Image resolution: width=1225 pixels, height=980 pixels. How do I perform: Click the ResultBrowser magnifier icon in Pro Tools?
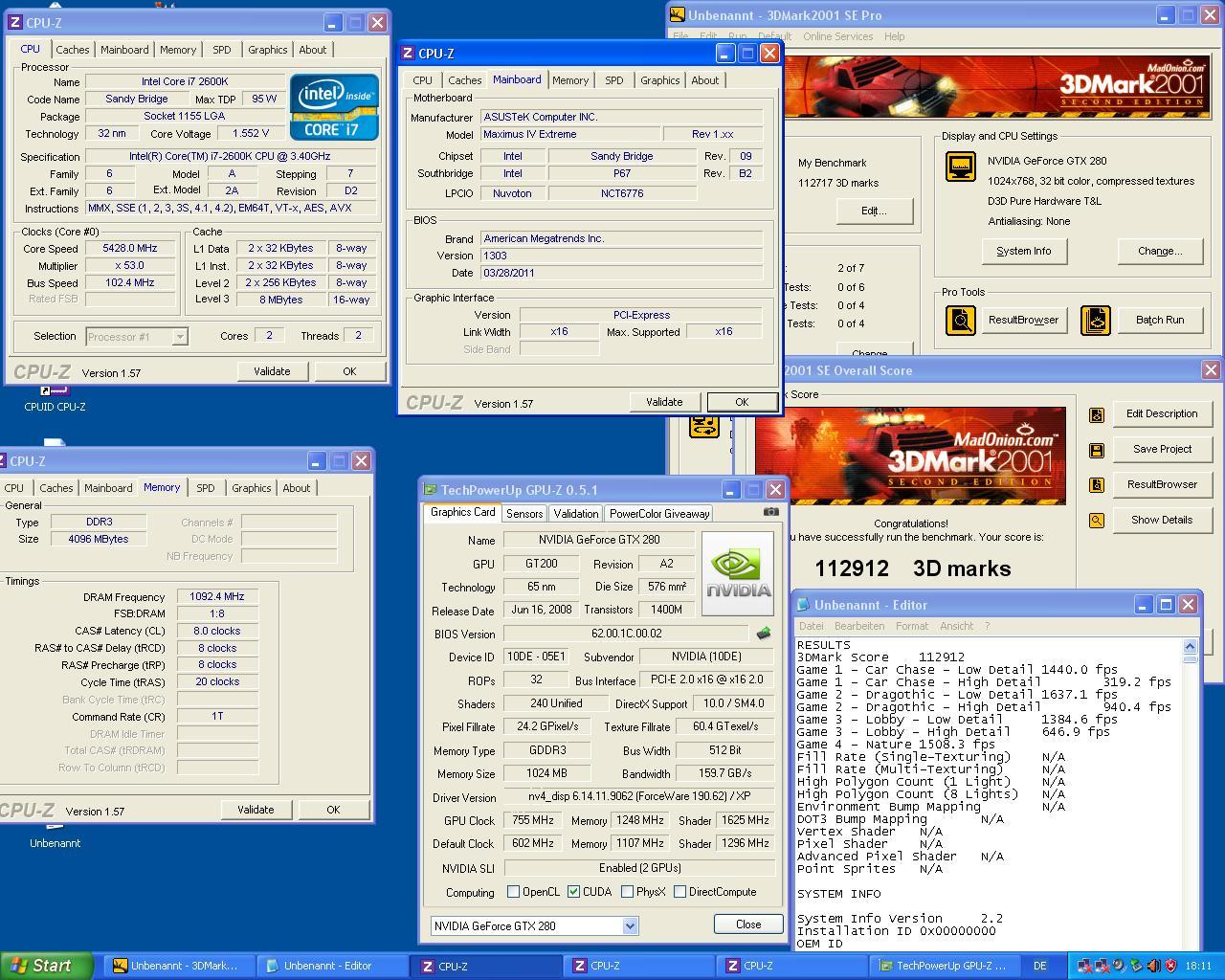pyautogui.click(x=960, y=320)
